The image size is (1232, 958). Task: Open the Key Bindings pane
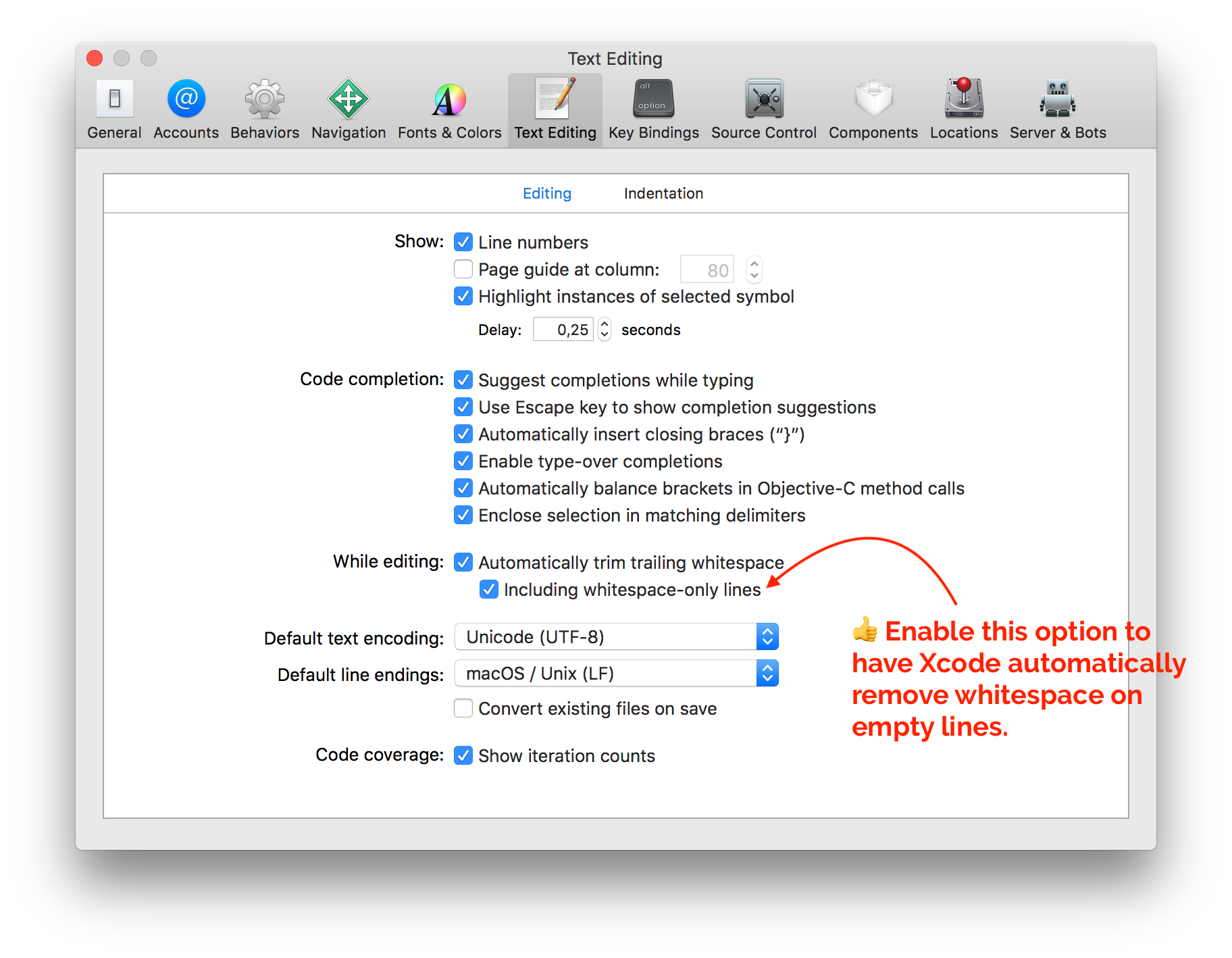point(653,110)
